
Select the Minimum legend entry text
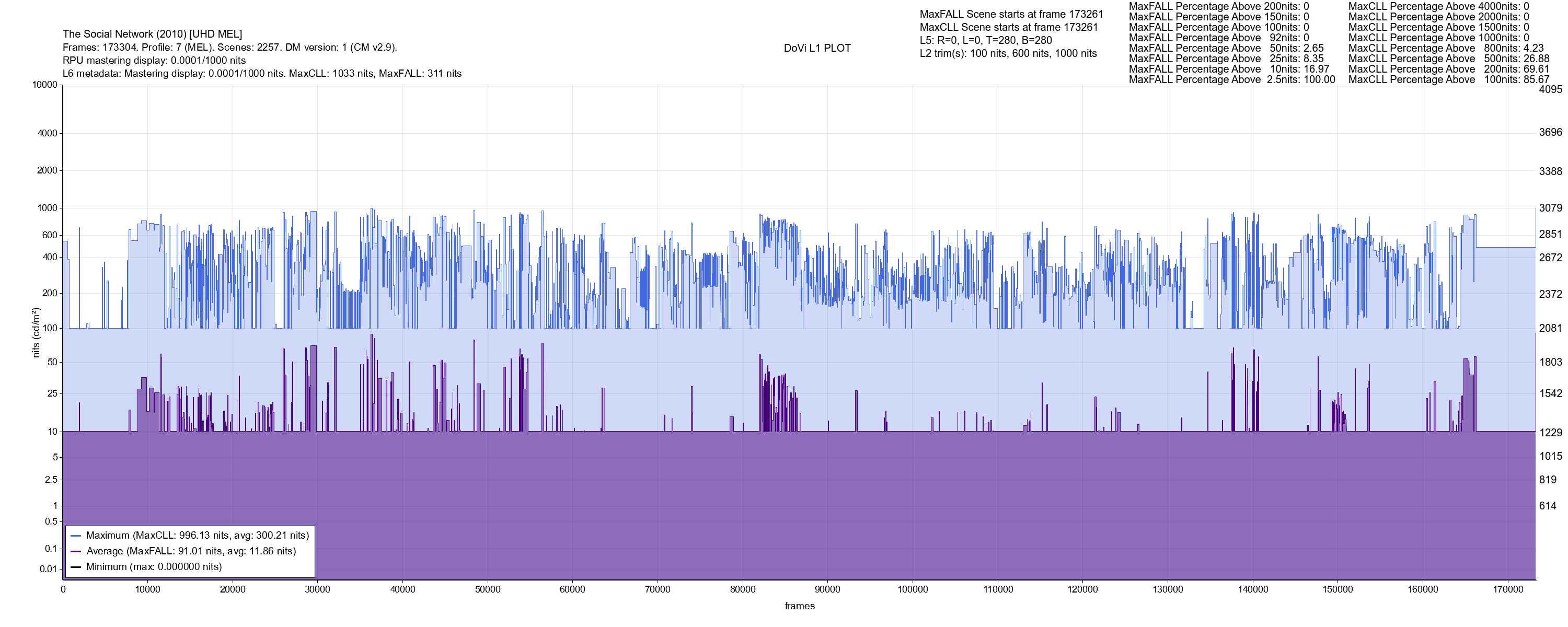click(x=154, y=567)
